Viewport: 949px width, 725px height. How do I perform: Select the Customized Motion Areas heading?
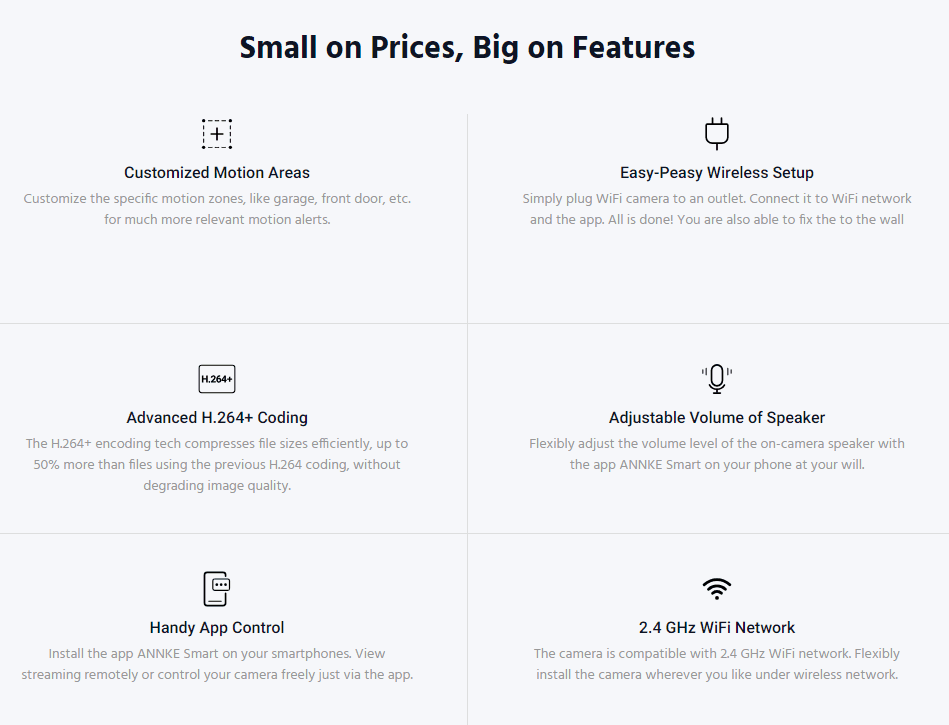pos(217,172)
